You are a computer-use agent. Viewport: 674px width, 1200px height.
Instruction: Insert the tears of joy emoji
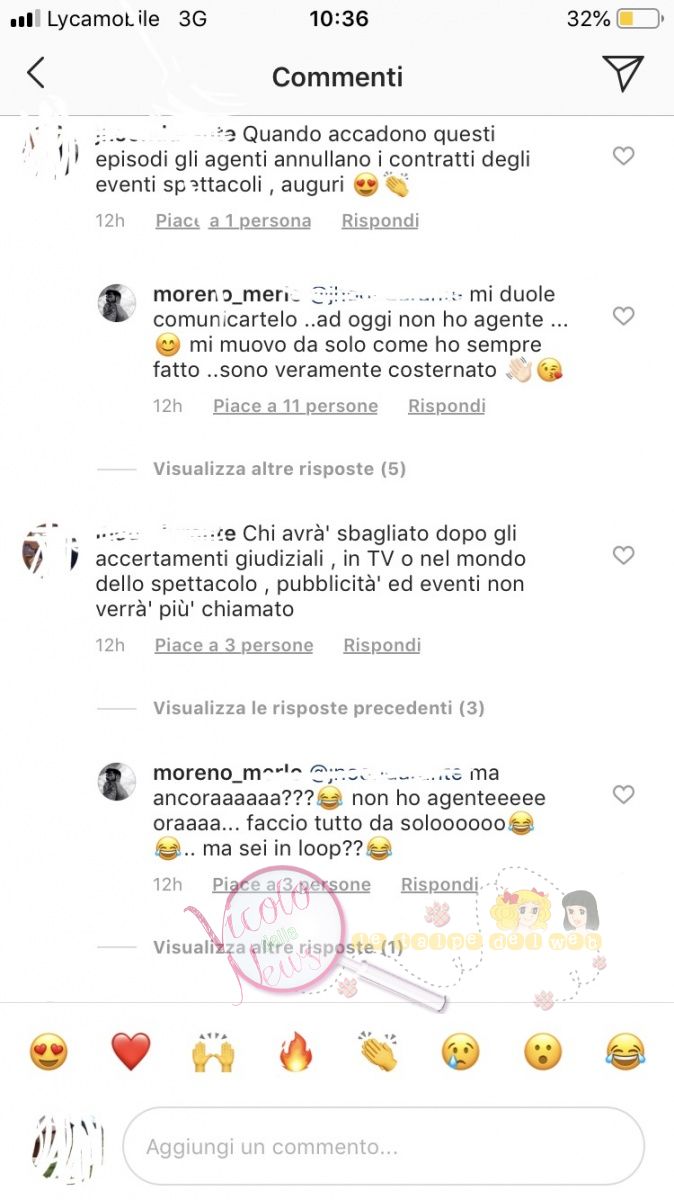coord(626,1052)
